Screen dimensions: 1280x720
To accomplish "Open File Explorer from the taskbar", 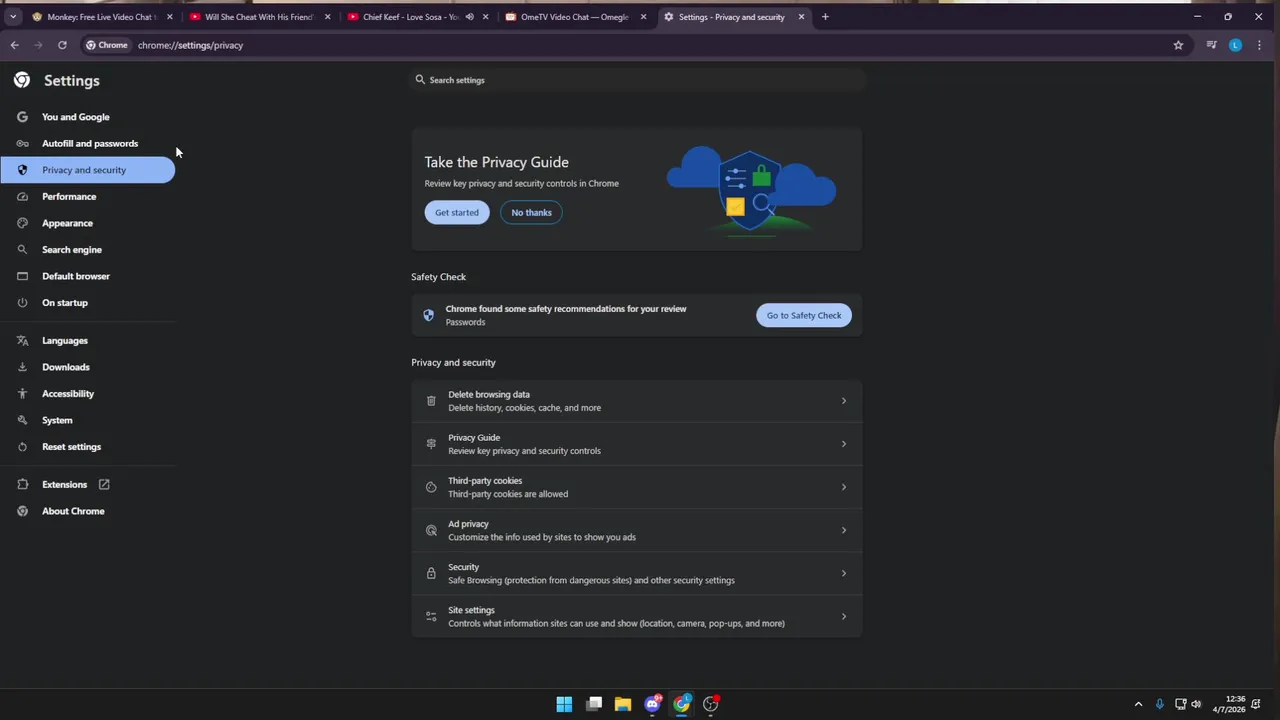I will (623, 704).
